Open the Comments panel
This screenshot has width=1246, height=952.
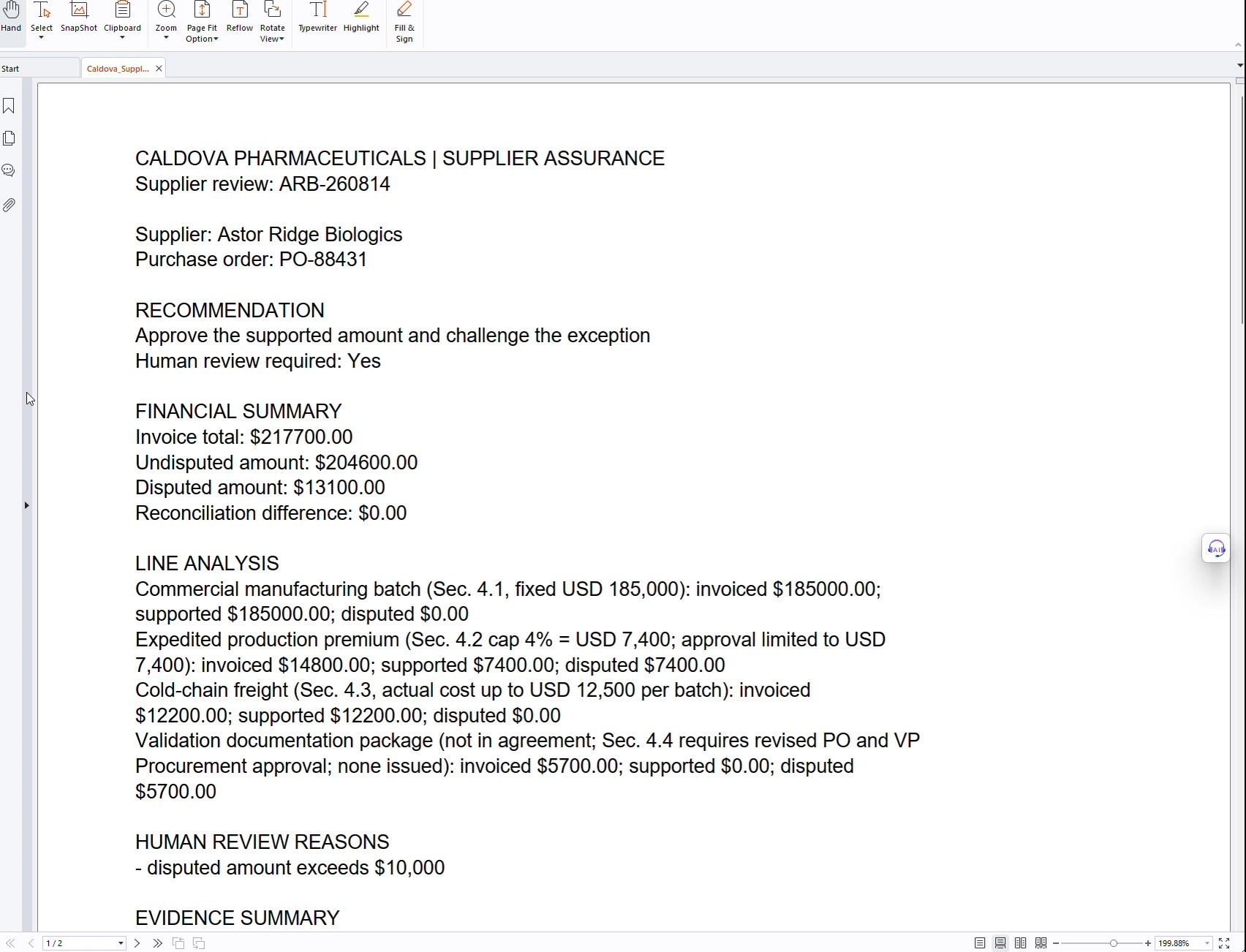9,170
